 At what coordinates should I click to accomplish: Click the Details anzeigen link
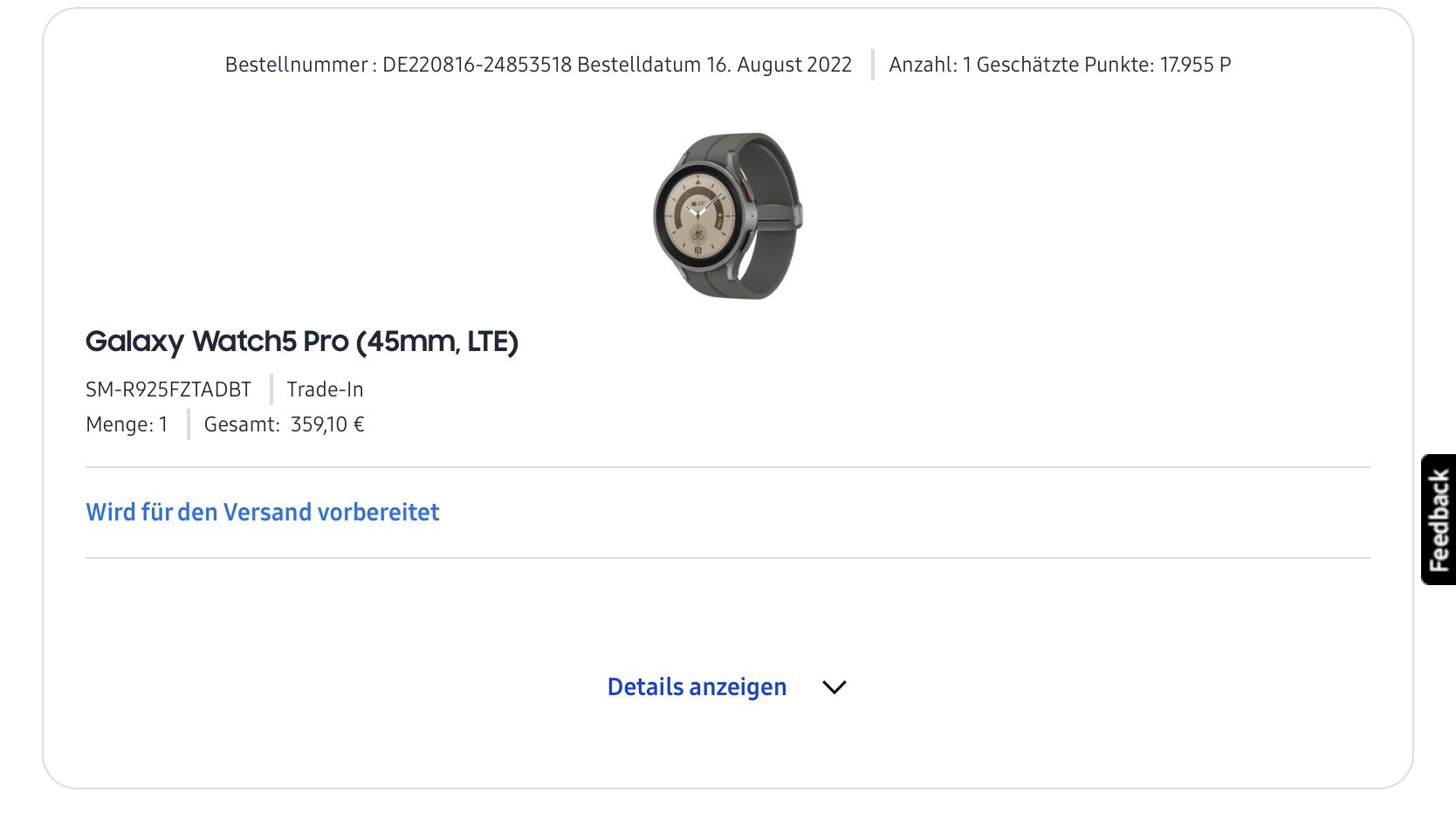(697, 687)
